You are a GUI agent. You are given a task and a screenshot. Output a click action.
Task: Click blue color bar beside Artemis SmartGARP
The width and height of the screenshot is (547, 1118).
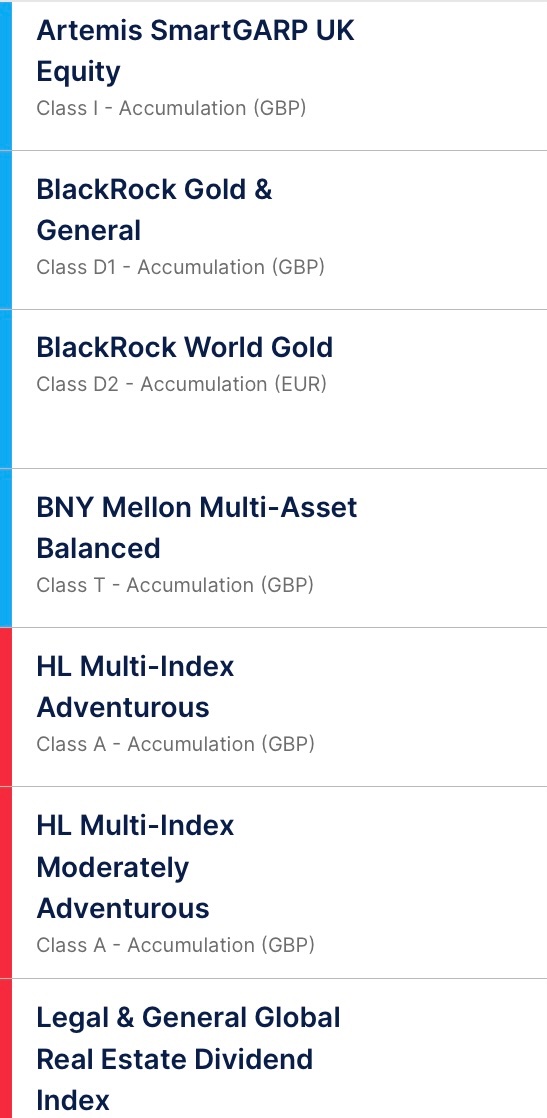click(6, 76)
